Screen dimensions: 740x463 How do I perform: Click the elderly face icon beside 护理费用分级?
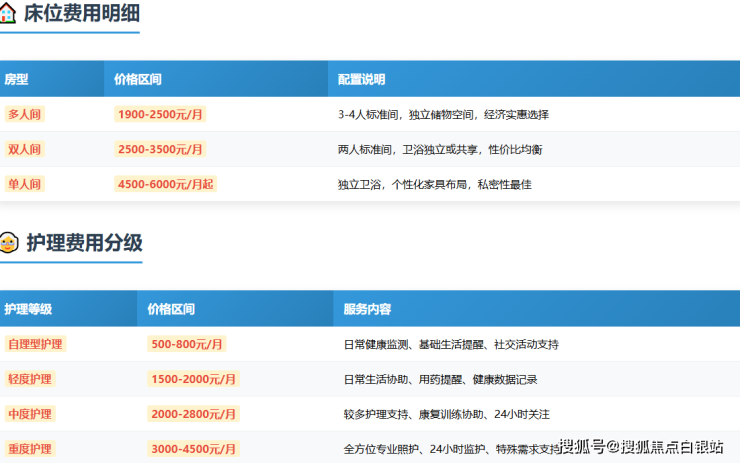tap(10, 243)
